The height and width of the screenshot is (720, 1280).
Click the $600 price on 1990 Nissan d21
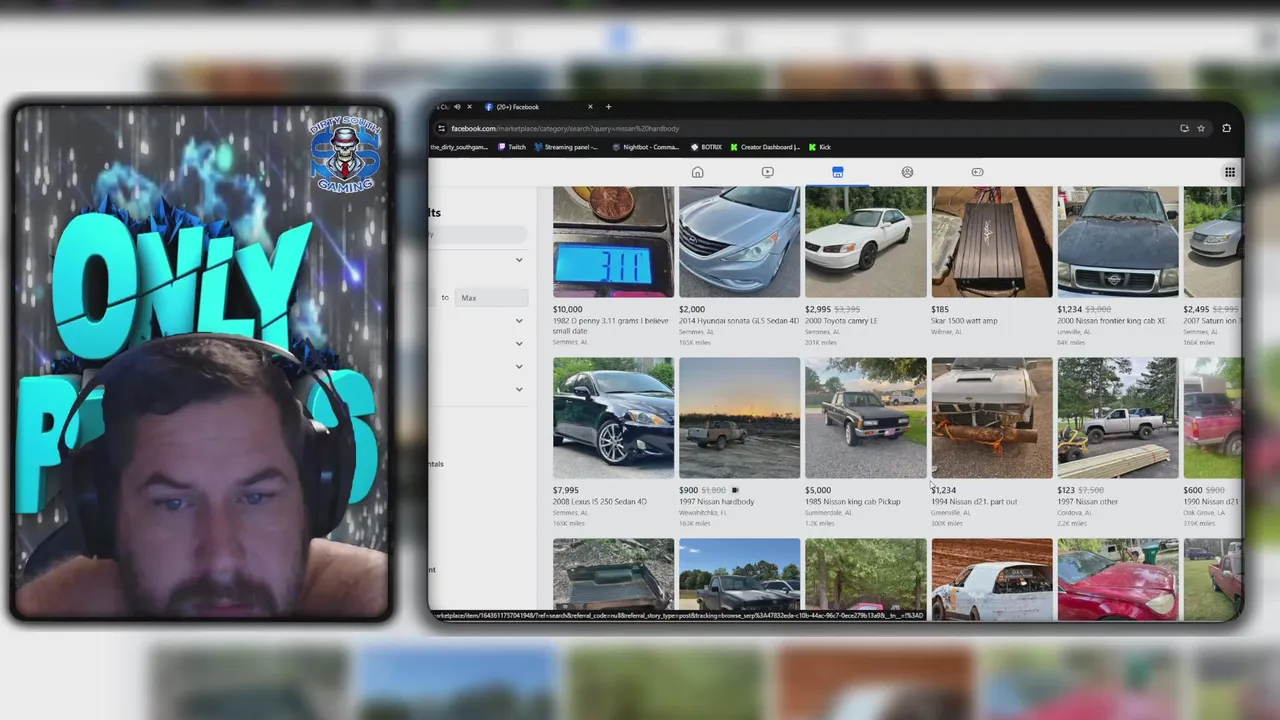(1192, 491)
